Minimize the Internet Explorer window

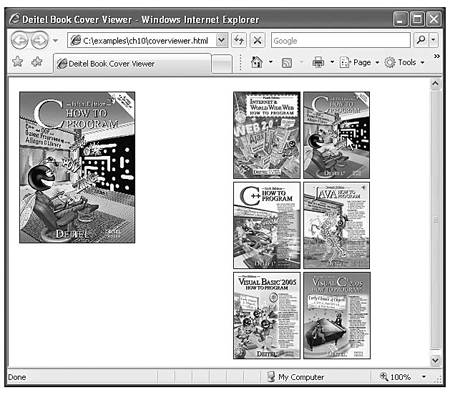click(x=400, y=19)
